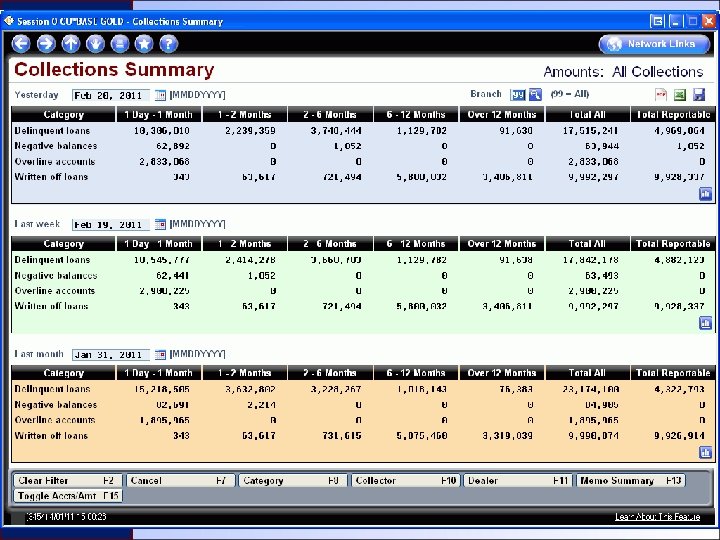Click the star favorites toolbar icon
Screen dimensions: 720x540
tap(144, 44)
